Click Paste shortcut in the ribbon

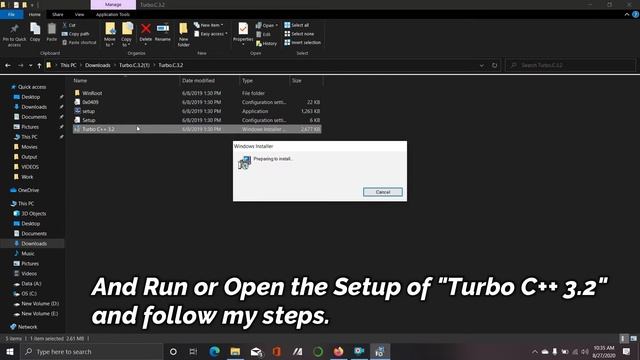tap(79, 42)
